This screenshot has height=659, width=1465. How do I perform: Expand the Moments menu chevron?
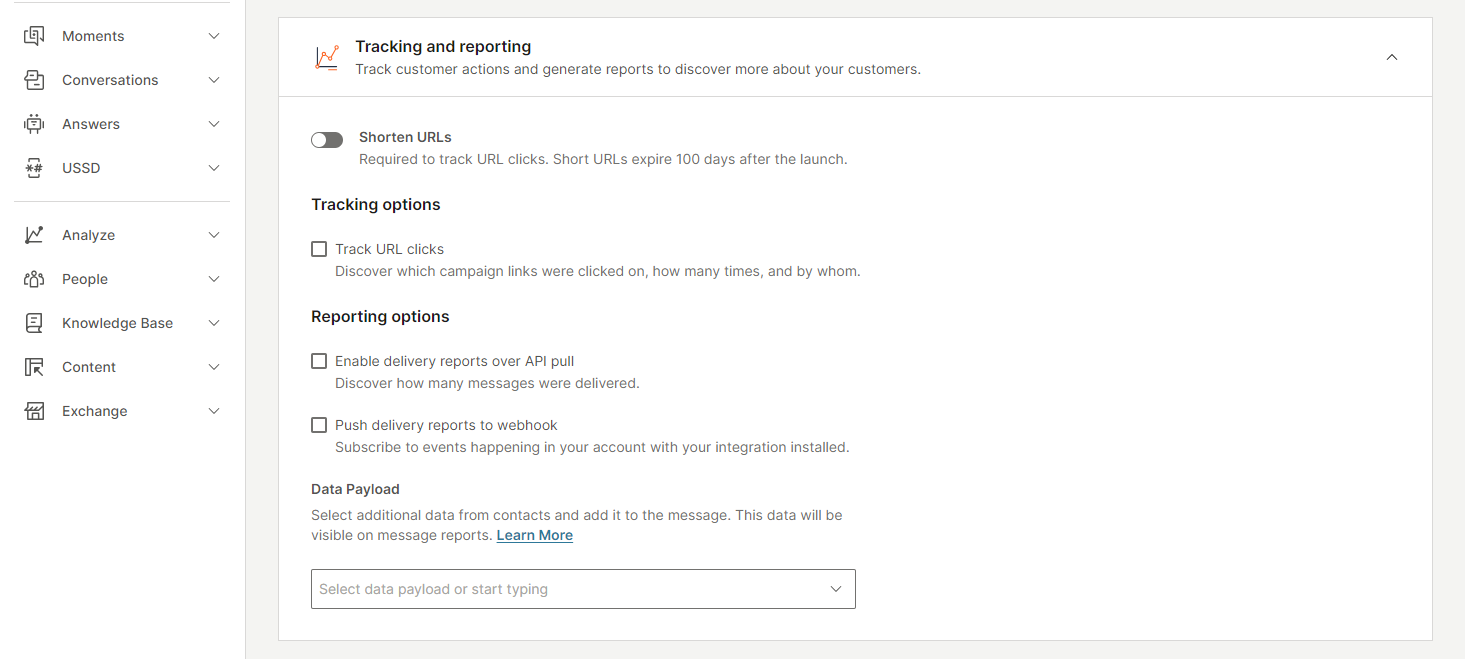[x=214, y=36]
